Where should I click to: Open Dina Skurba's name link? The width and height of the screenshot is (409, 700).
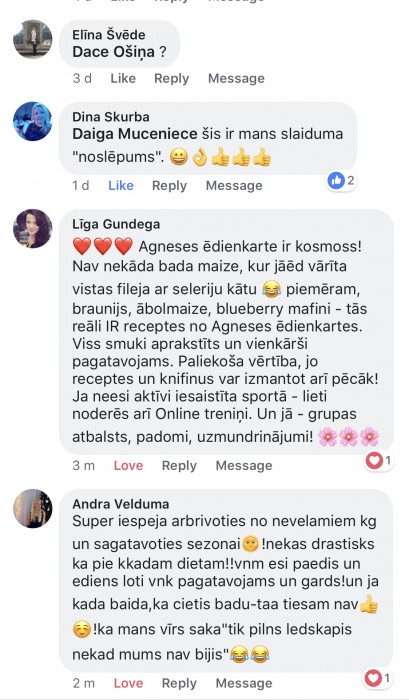(111, 117)
